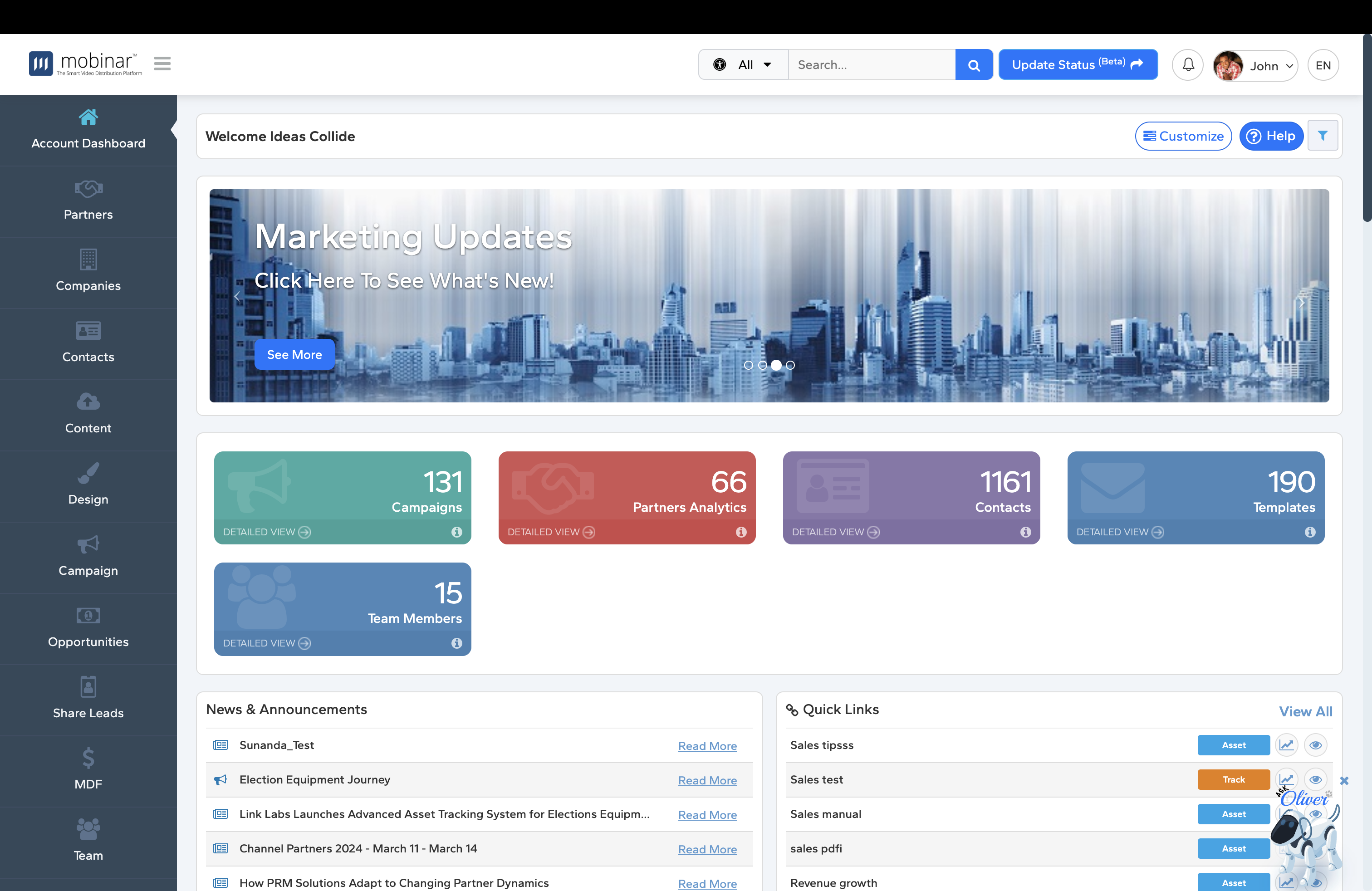Advance banner with next arrow chevron

[x=1301, y=302]
